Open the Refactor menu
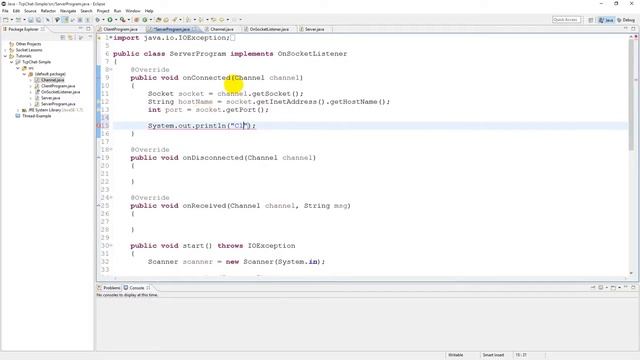This screenshot has width=640, height=360. 48,11
